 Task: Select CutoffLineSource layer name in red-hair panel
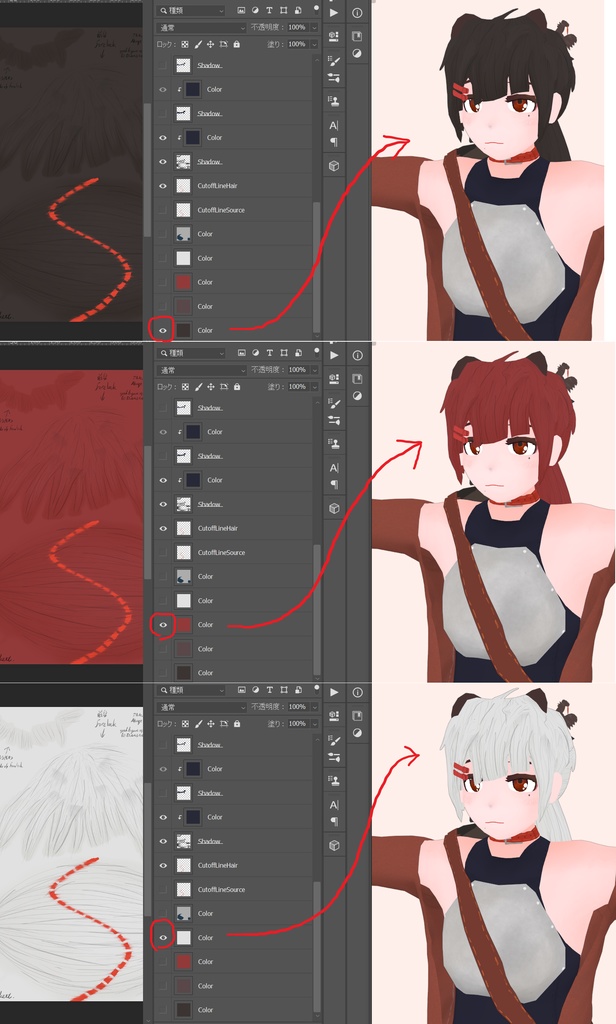coord(221,552)
